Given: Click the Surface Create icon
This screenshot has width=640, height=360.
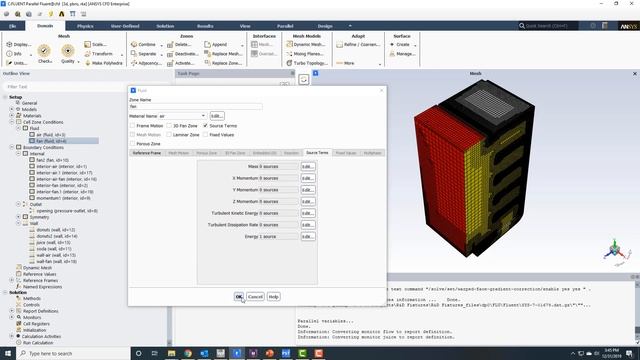Looking at the screenshot, I should (x=392, y=44).
